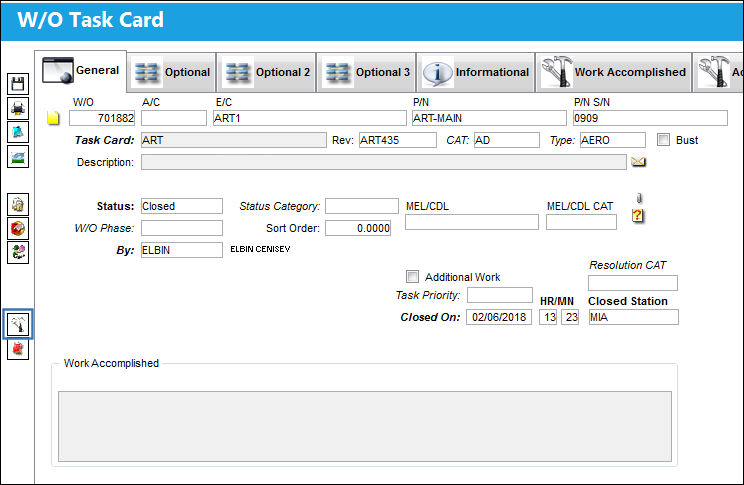Click the Work Accomplished text area
This screenshot has width=744, height=485.
(365, 426)
